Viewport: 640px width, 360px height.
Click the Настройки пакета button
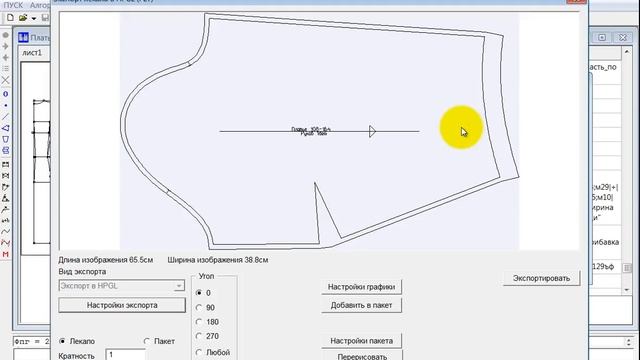pos(361,341)
